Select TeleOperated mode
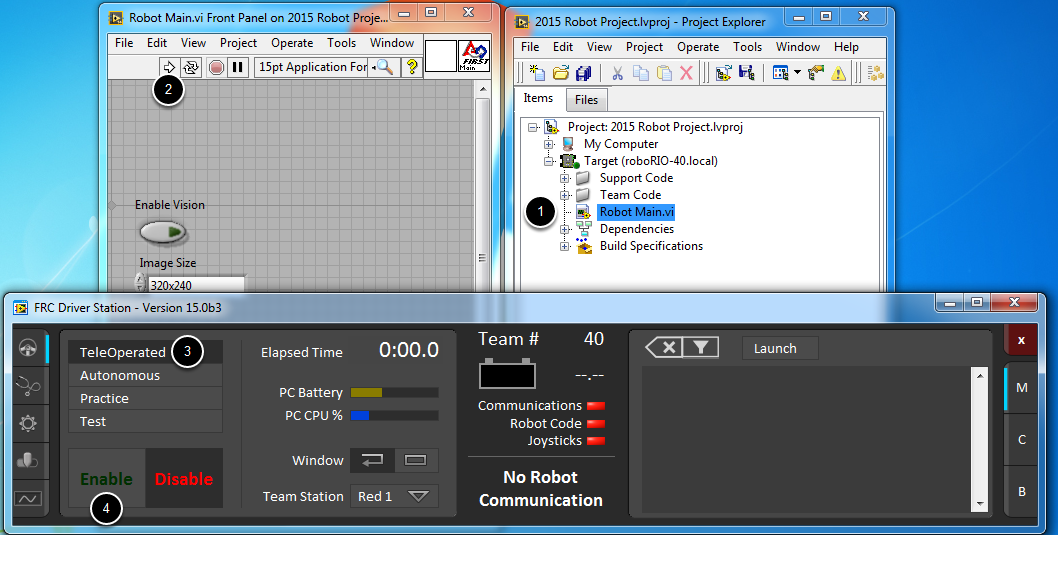Screen dimensions: 1058x569 146,352
